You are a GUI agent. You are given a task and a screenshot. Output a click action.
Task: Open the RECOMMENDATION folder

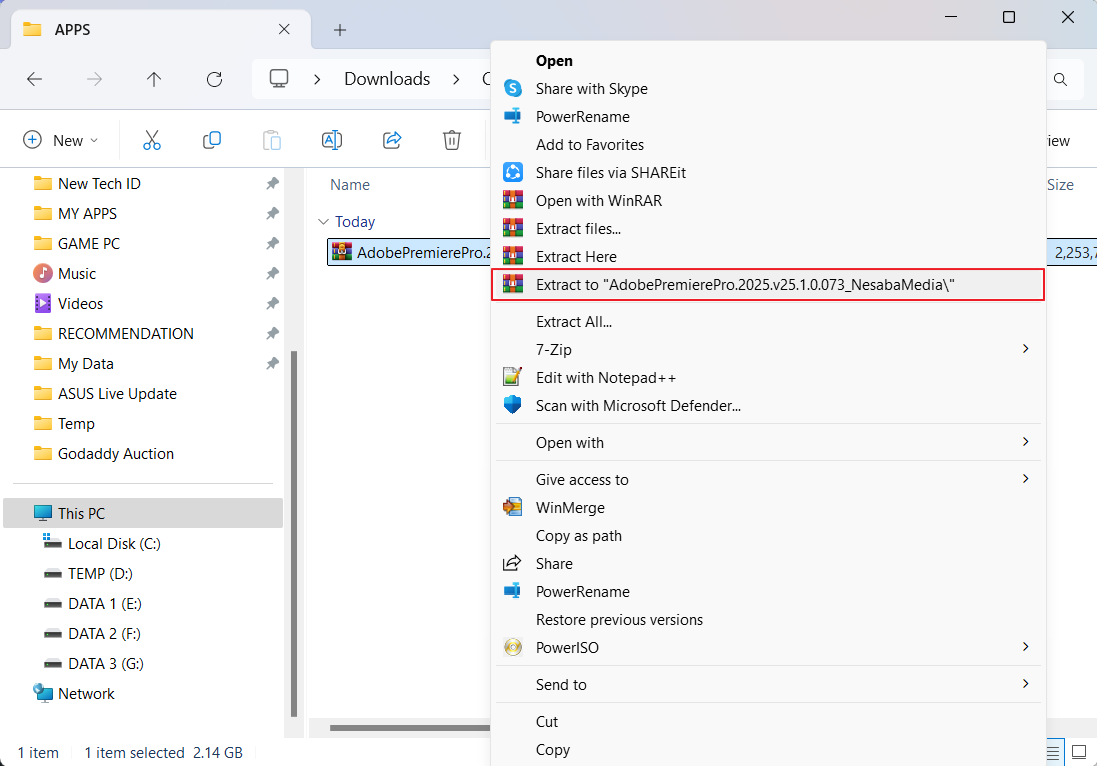(126, 334)
